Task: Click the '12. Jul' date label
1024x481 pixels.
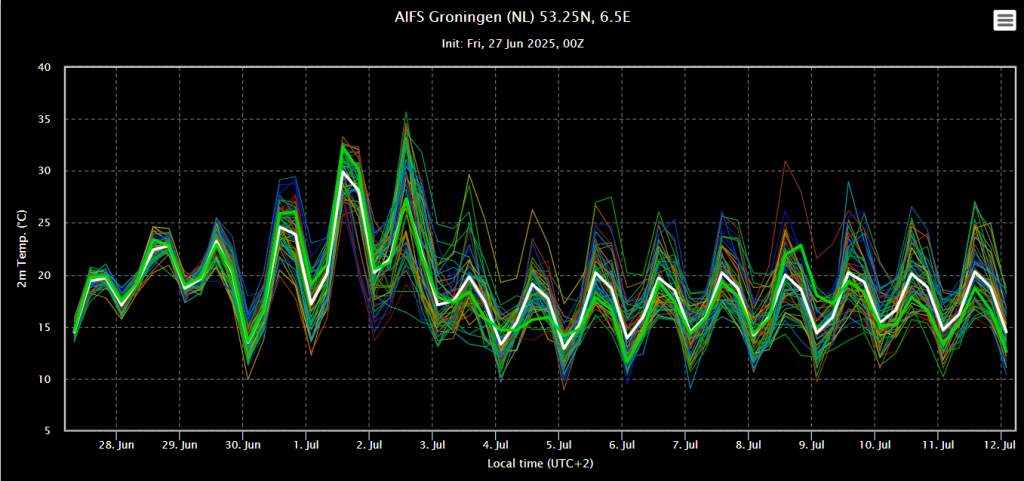Action: pos(1001,445)
